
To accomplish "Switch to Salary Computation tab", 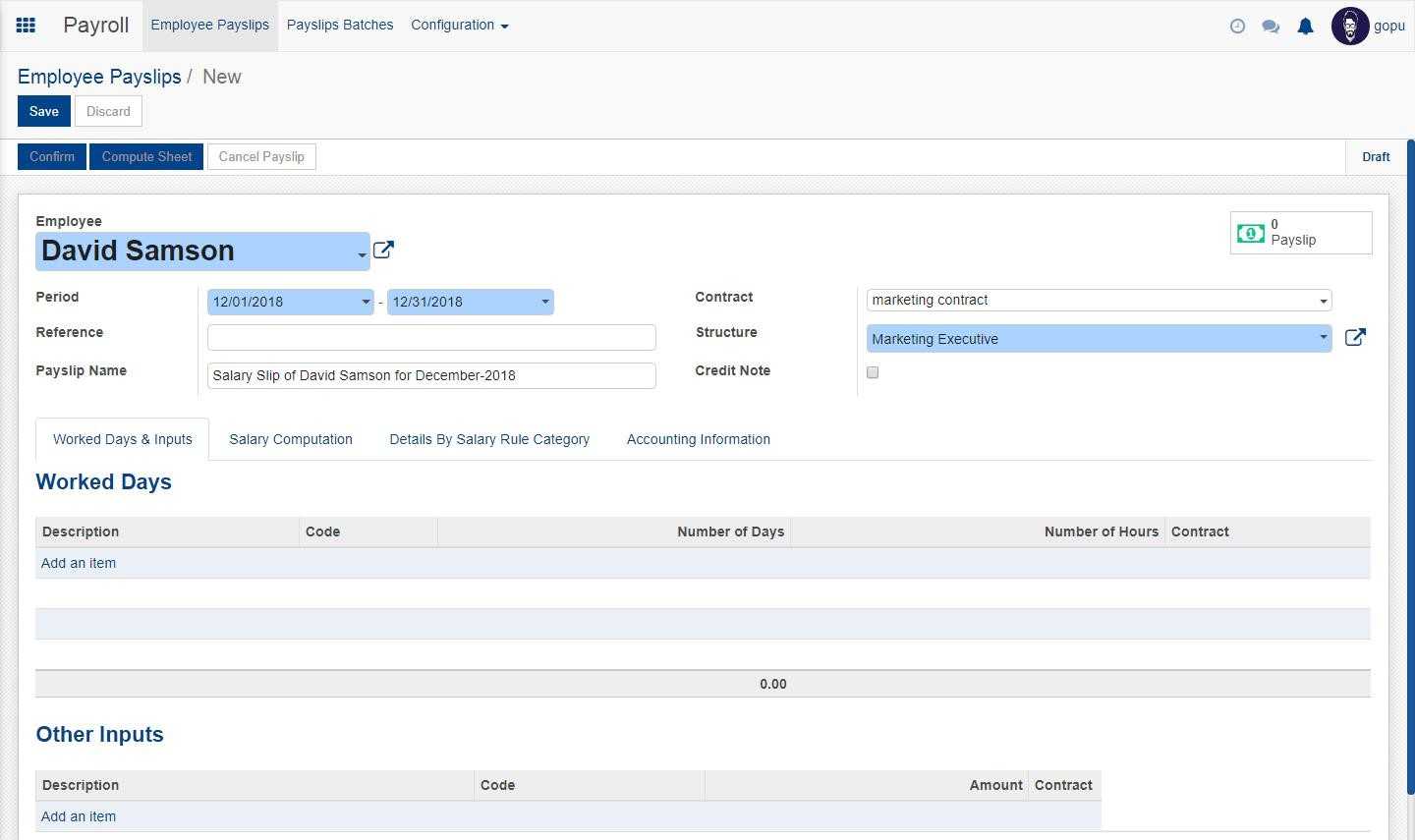I will [x=291, y=440].
